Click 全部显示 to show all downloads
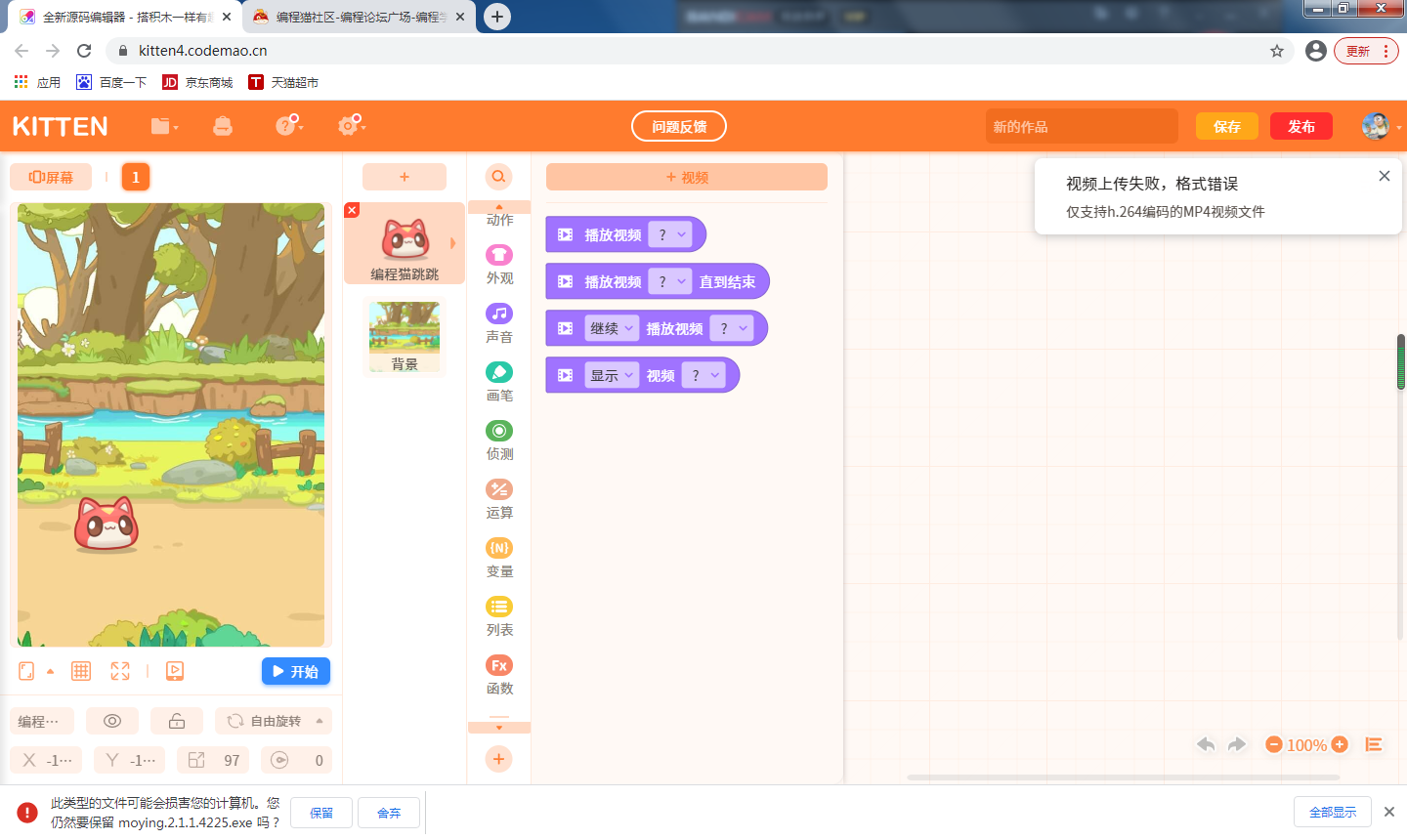The height and width of the screenshot is (840, 1407). click(1333, 812)
